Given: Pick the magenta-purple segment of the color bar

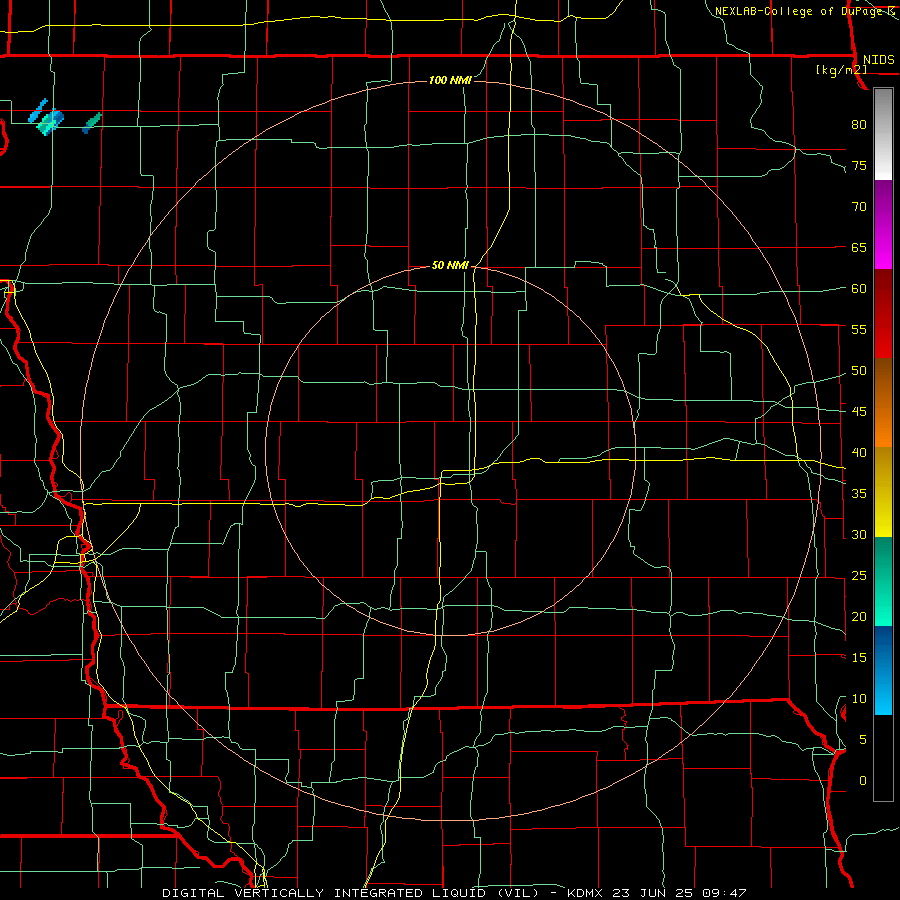Looking at the screenshot, I should 883,224.
